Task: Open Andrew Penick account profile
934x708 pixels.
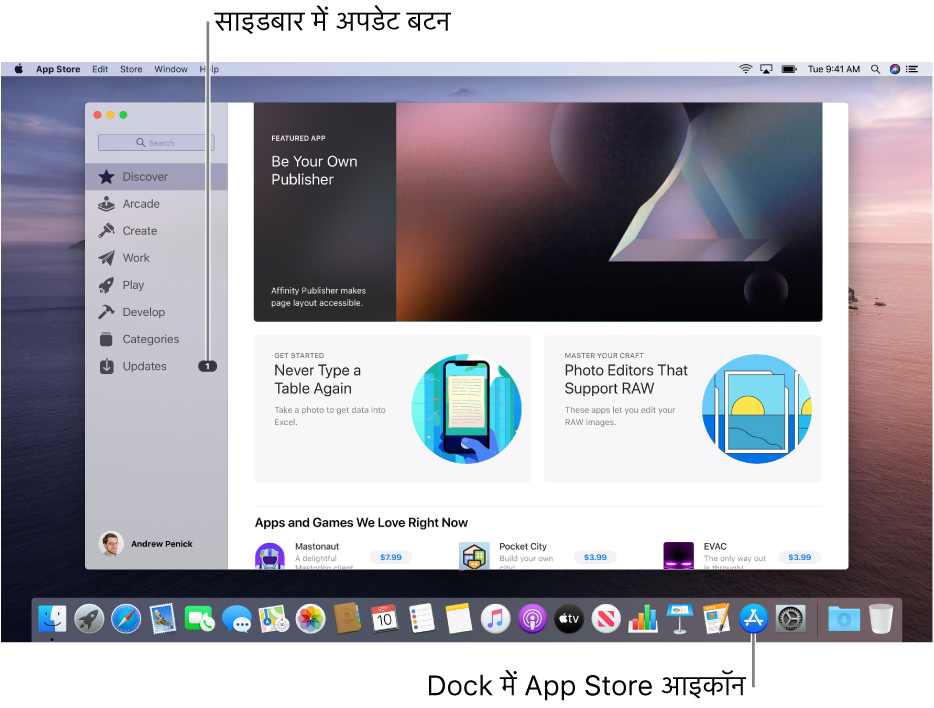Action: (146, 544)
